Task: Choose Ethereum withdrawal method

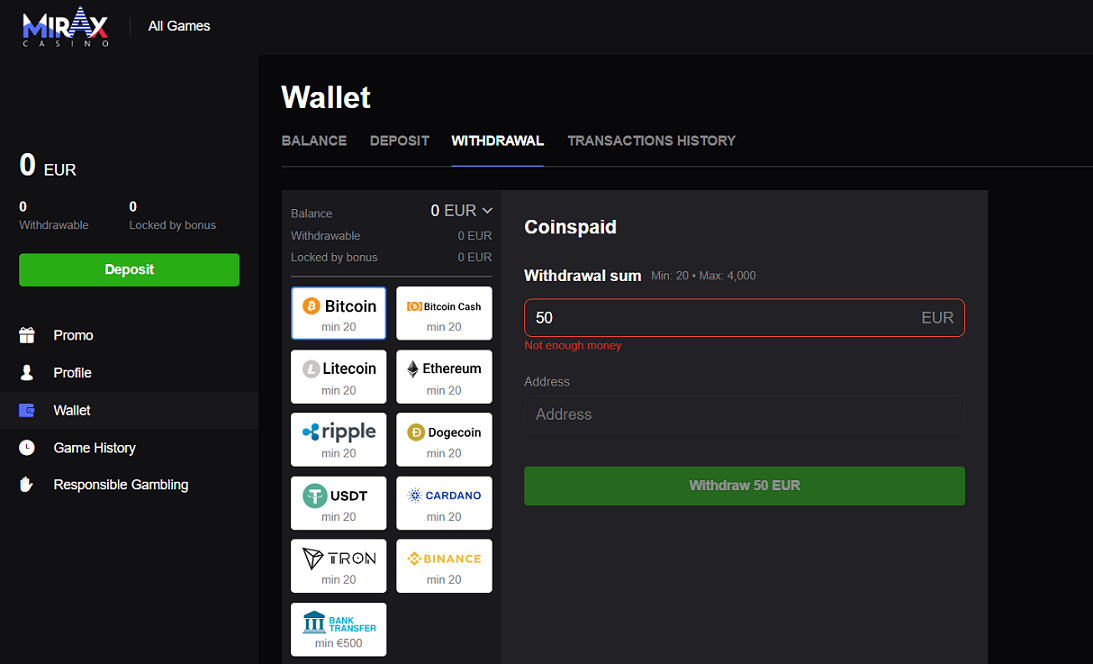Action: point(444,377)
